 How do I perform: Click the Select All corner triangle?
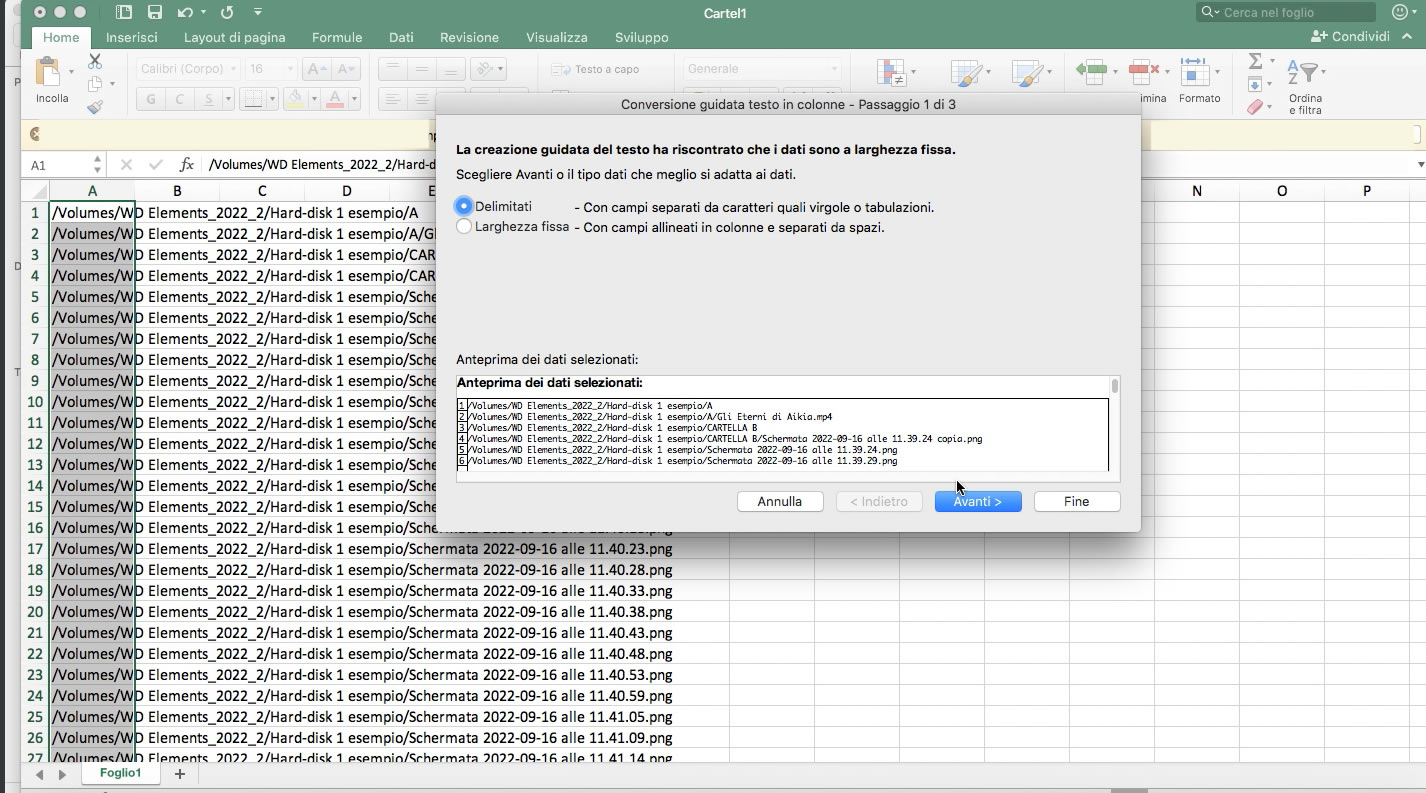(36, 191)
